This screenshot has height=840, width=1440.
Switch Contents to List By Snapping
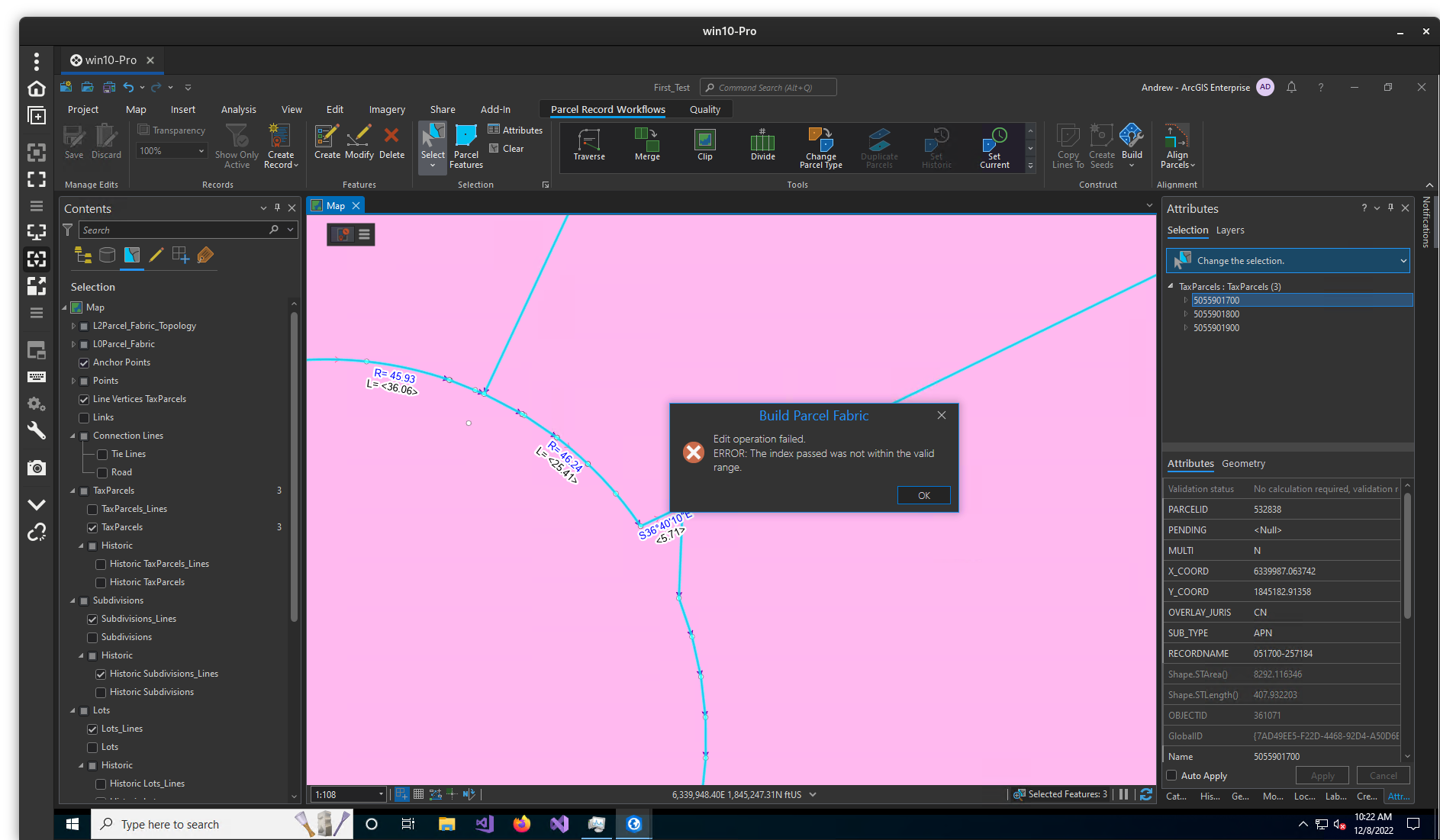tap(181, 256)
